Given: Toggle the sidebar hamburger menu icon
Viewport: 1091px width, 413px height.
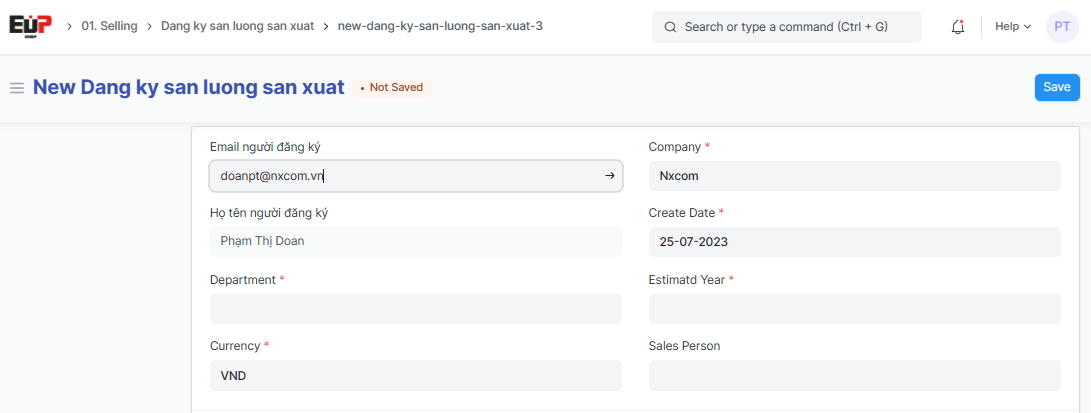Looking at the screenshot, I should (x=17, y=88).
